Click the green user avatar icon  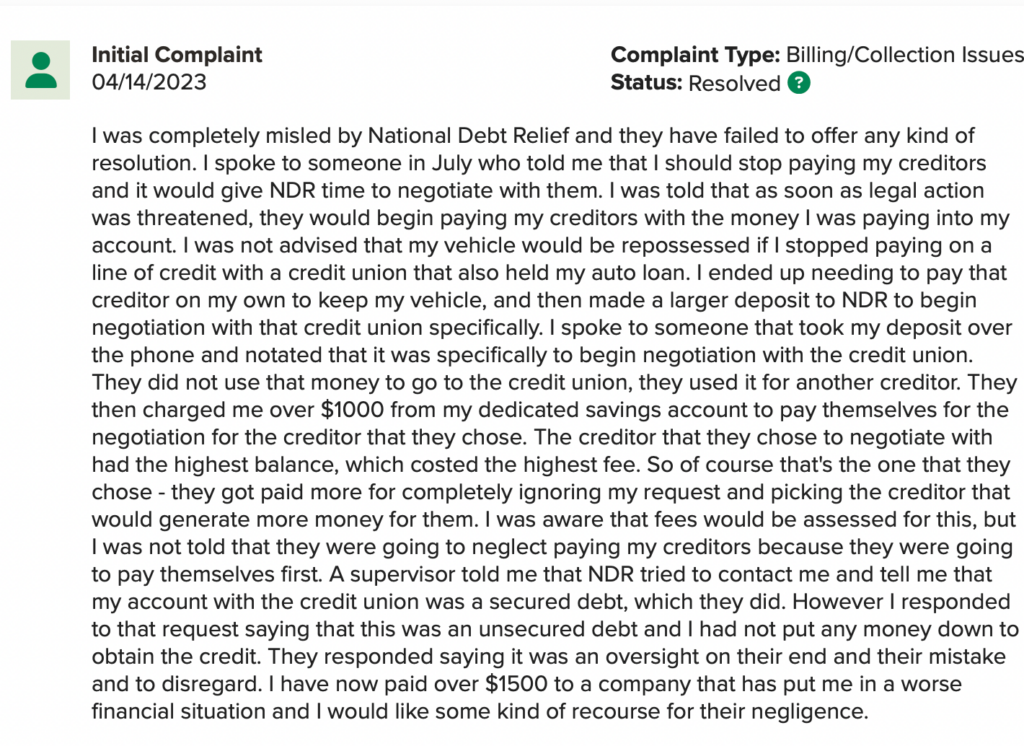[40, 70]
